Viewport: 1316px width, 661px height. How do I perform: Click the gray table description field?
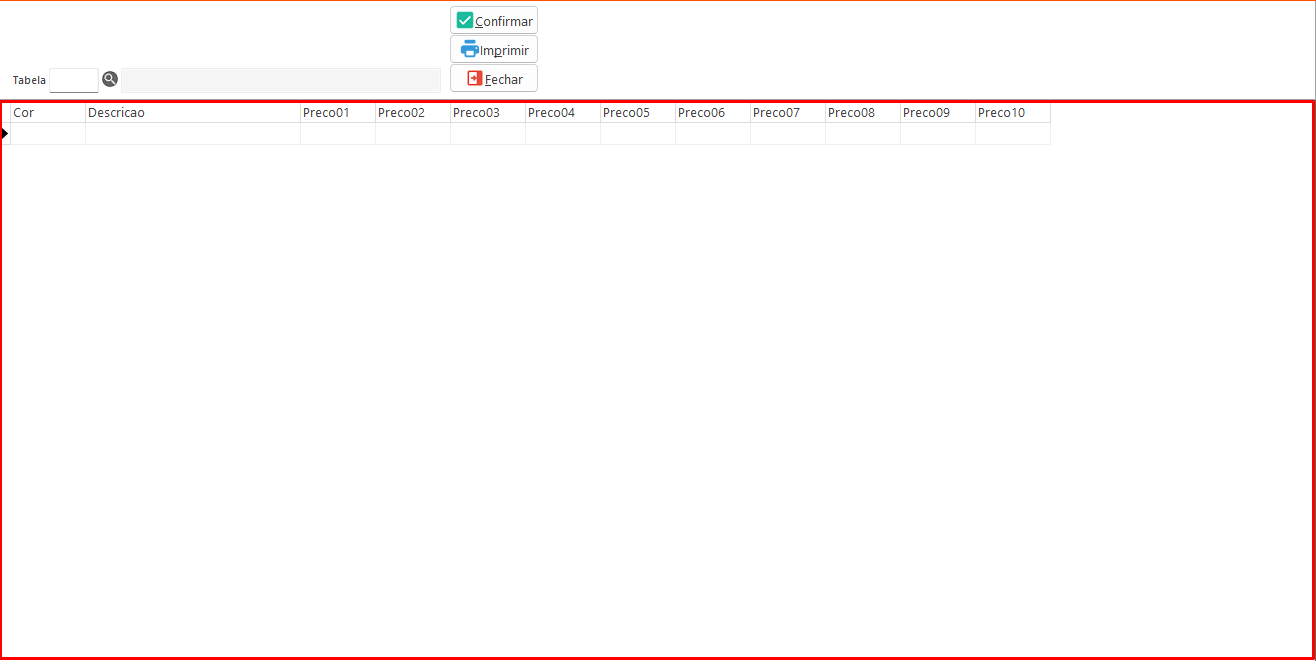point(280,80)
